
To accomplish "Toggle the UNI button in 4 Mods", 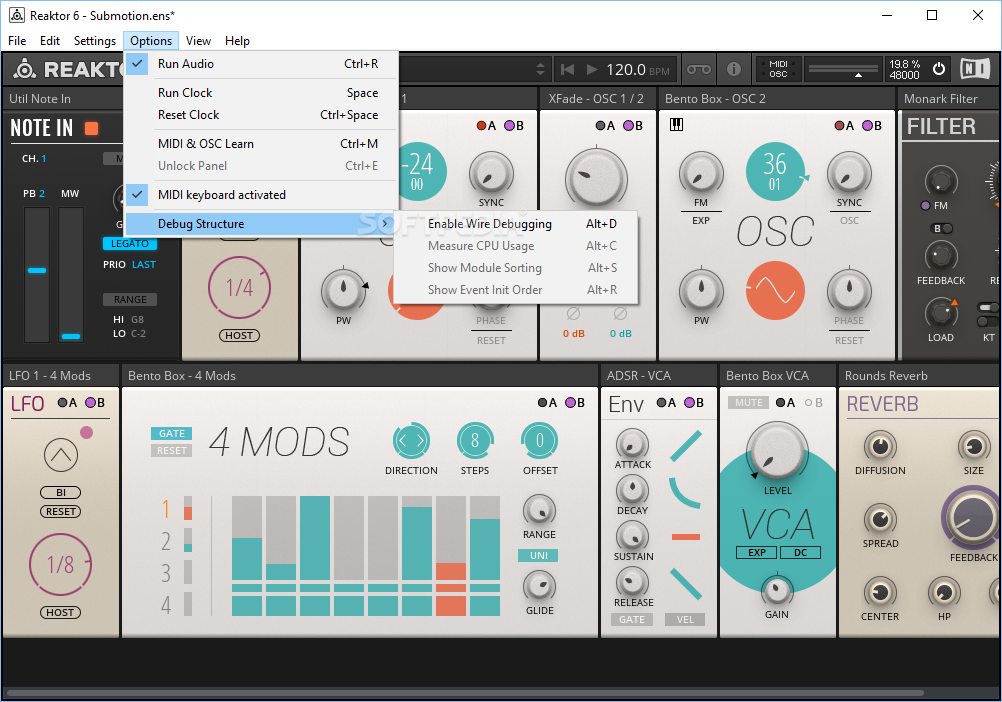I will tap(538, 555).
